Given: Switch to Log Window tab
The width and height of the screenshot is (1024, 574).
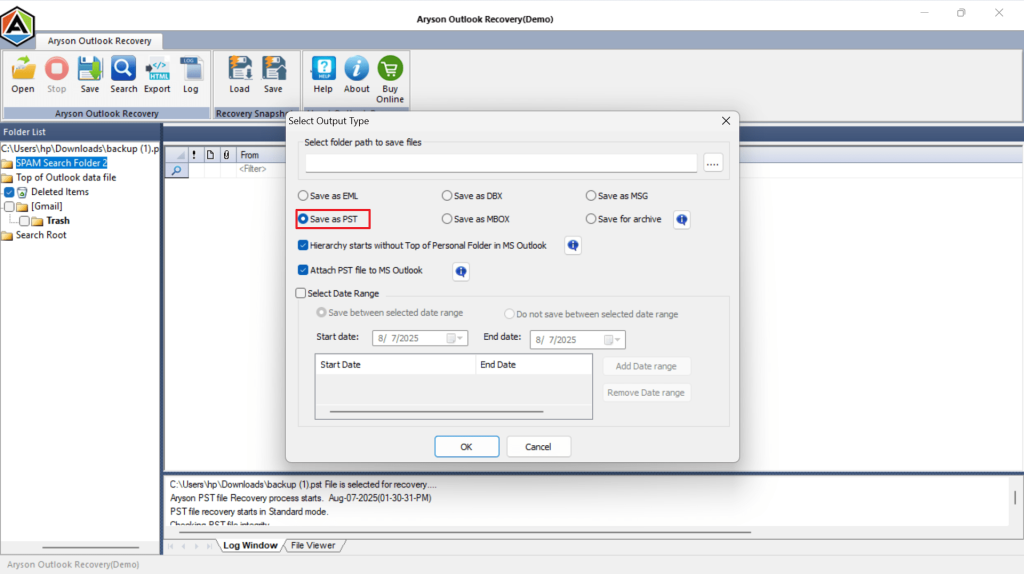Looking at the screenshot, I should click(x=250, y=545).
